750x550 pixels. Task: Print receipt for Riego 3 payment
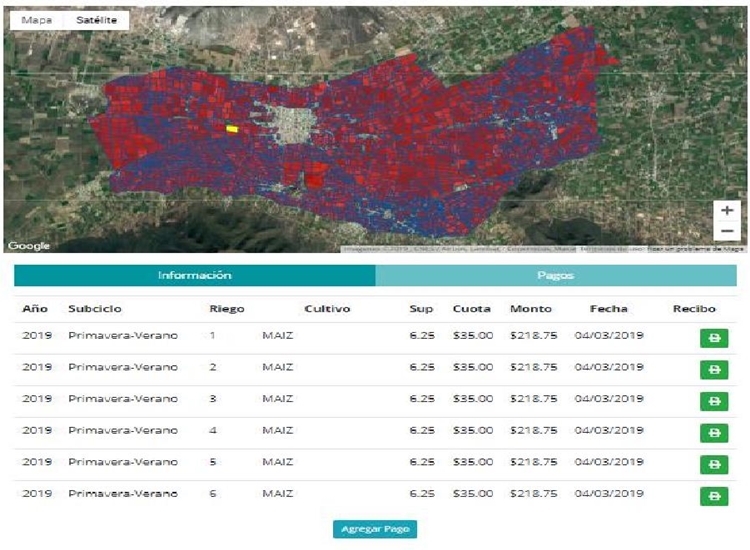click(x=714, y=402)
